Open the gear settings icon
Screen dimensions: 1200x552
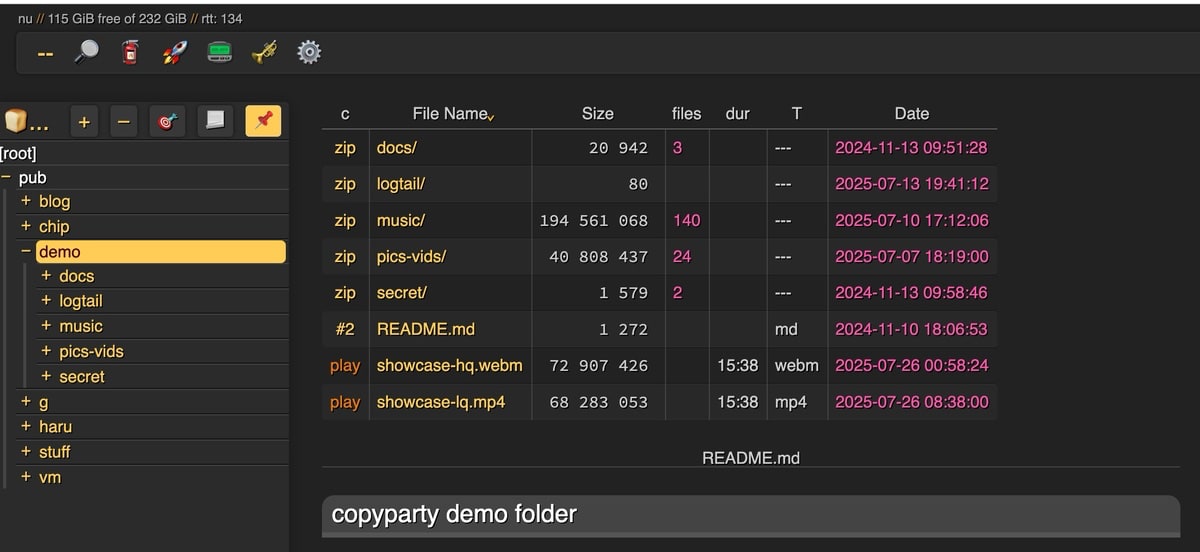tap(309, 52)
